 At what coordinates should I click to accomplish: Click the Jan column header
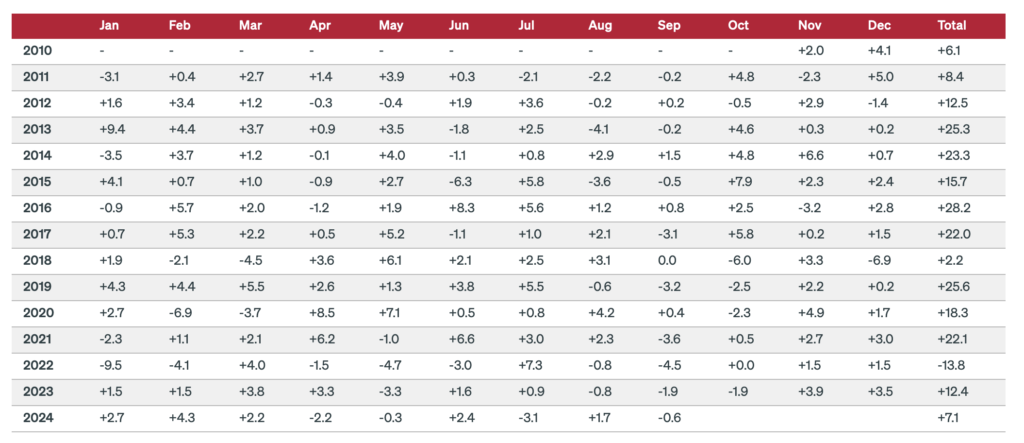point(111,25)
